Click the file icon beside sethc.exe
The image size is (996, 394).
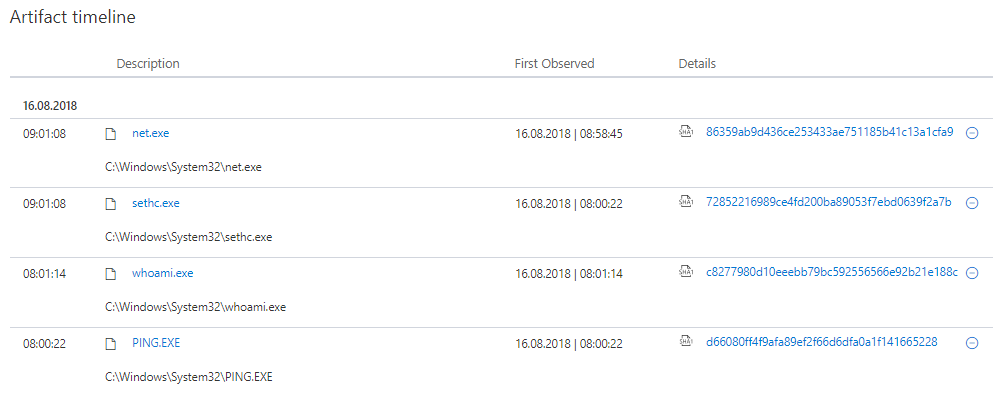[x=111, y=204]
